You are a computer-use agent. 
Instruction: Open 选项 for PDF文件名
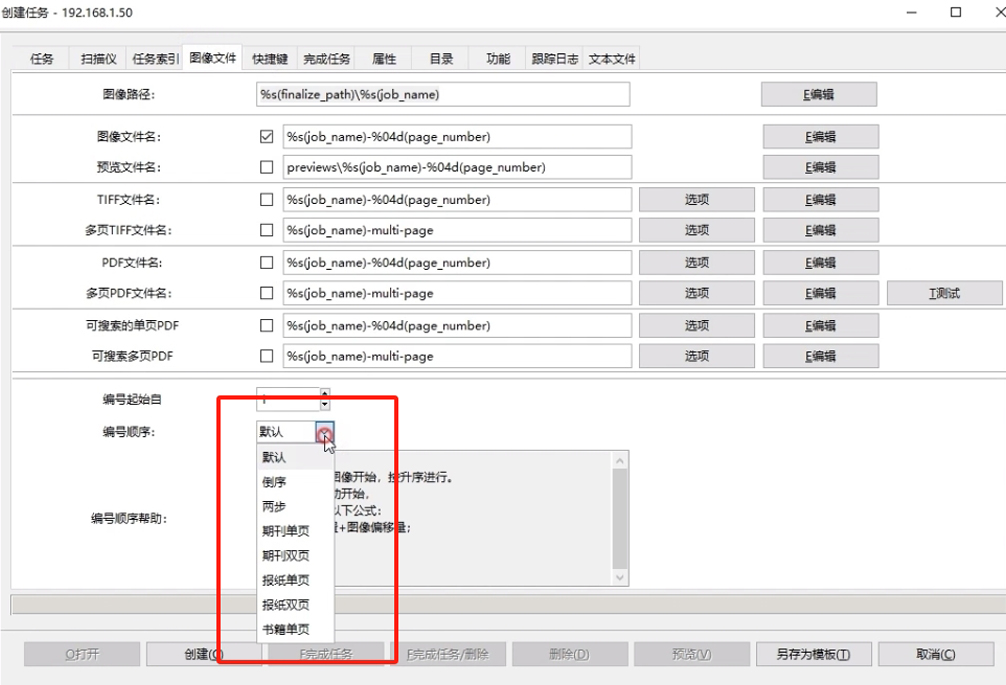(697, 262)
